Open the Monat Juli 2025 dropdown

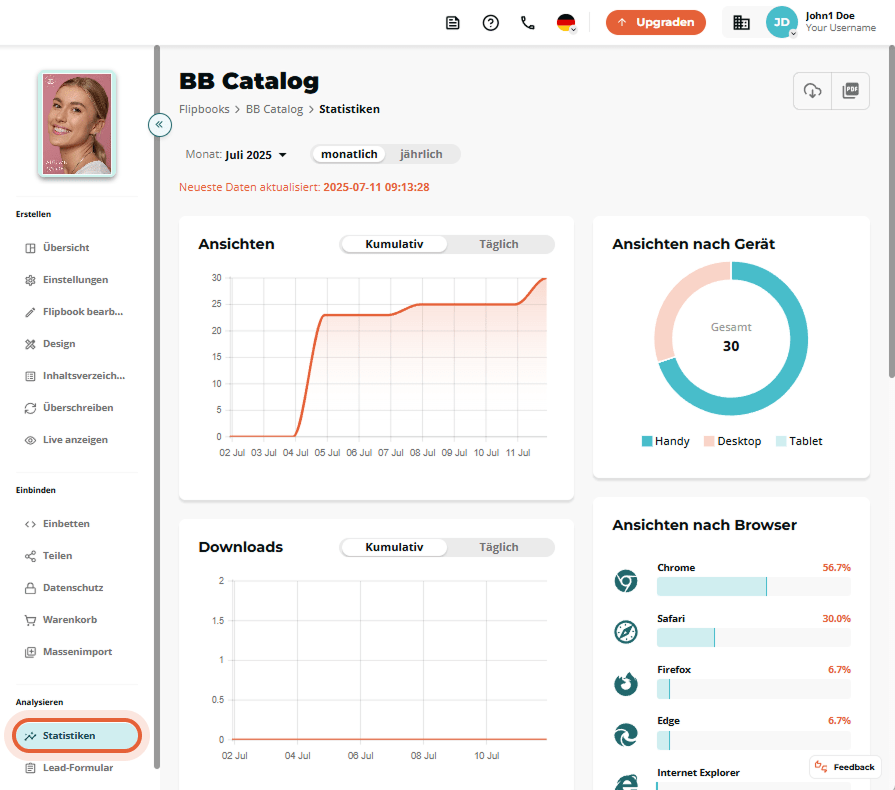[x=236, y=155]
